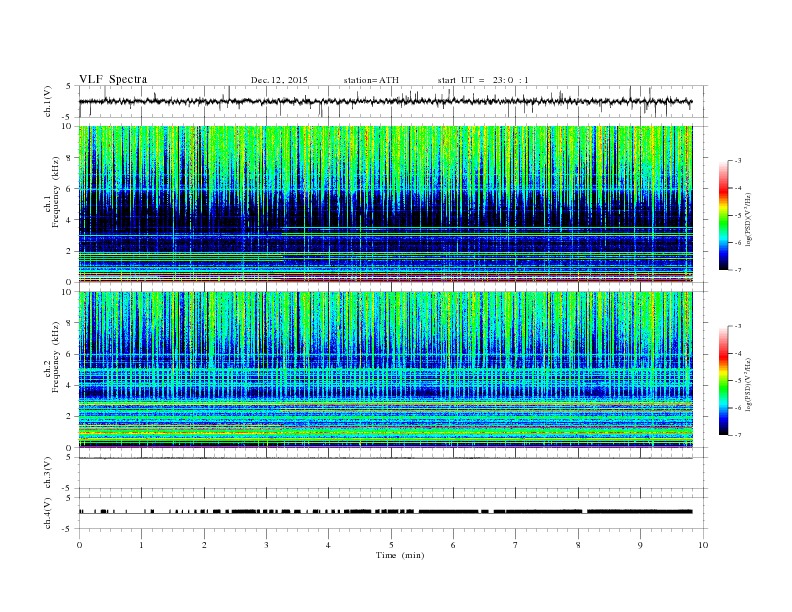Click the ch.2 frequency axis "4" tick label
The height and width of the screenshot is (612, 792).
[70, 386]
